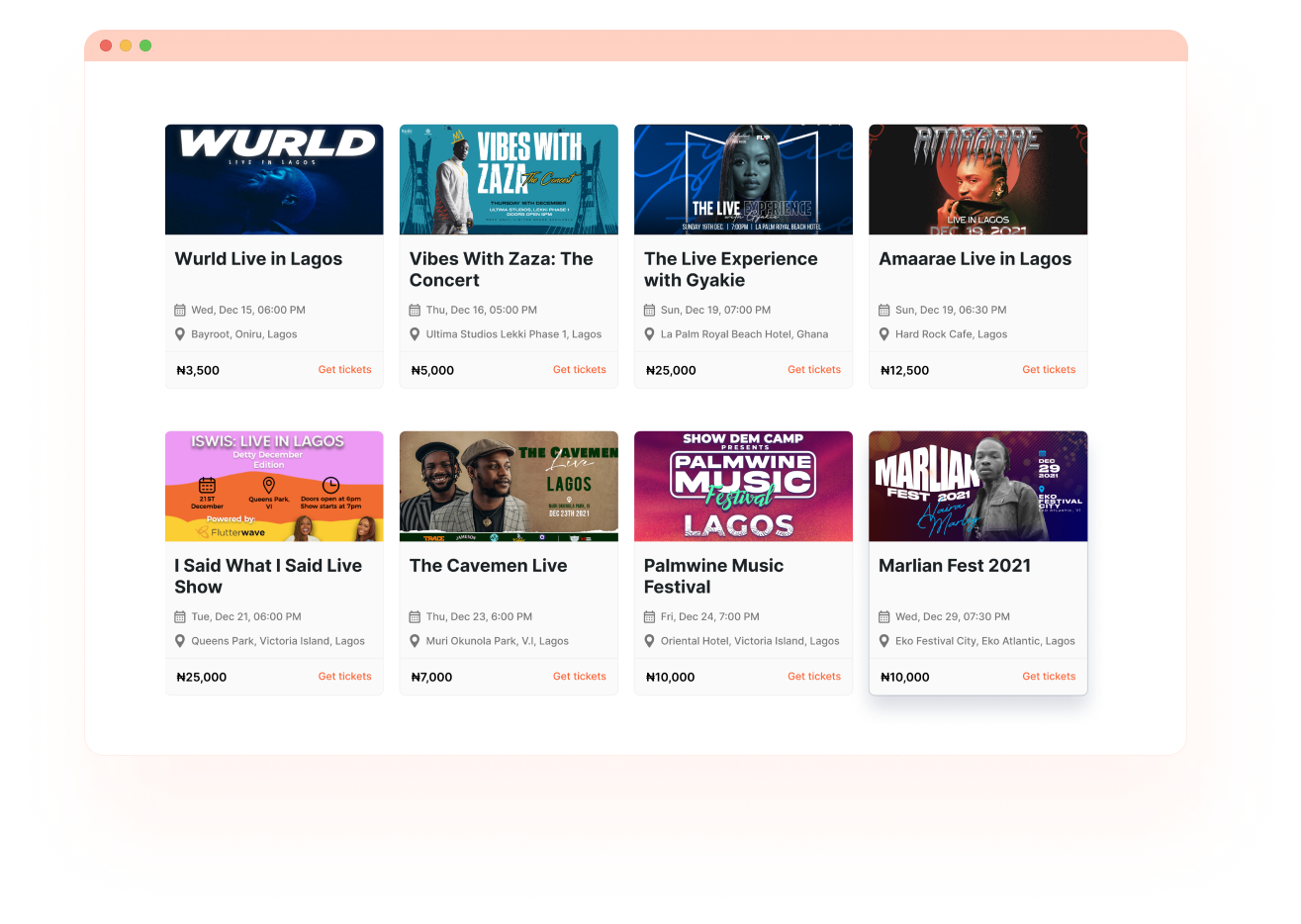This screenshot has width=1301, height=924.
Task: Open the Marlian Fest 2021 poster
Action: [977, 486]
